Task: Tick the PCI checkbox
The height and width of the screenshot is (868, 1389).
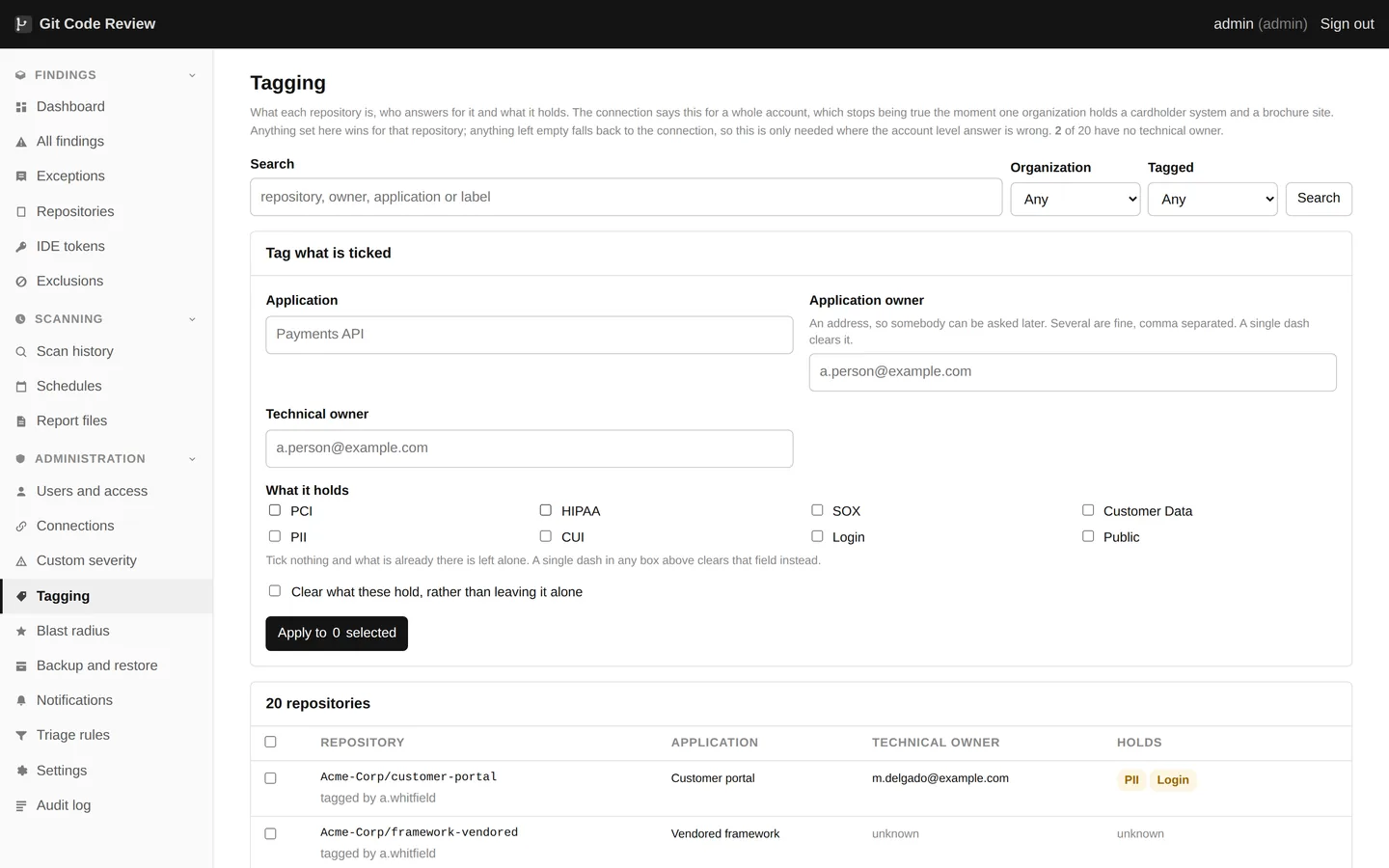Action: [275, 510]
